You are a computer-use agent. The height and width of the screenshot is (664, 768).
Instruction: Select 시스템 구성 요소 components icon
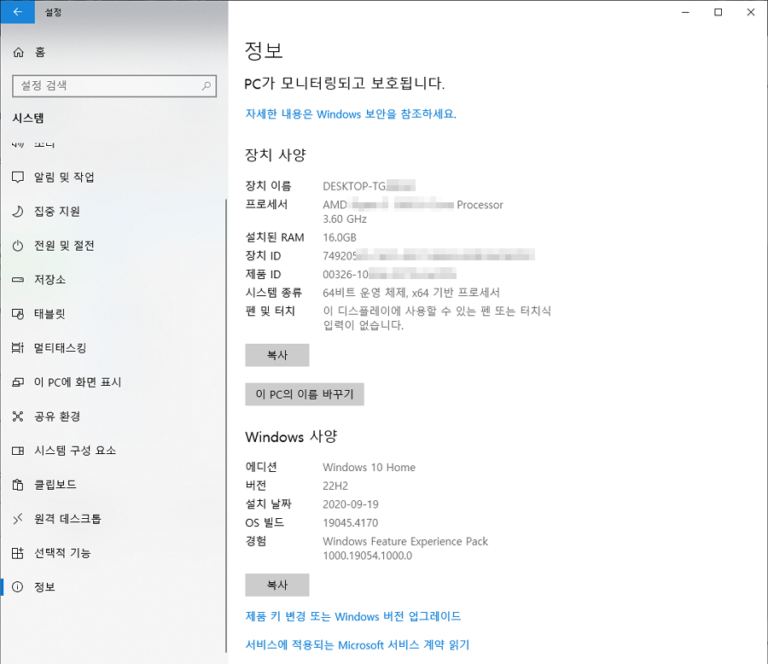(x=18, y=451)
